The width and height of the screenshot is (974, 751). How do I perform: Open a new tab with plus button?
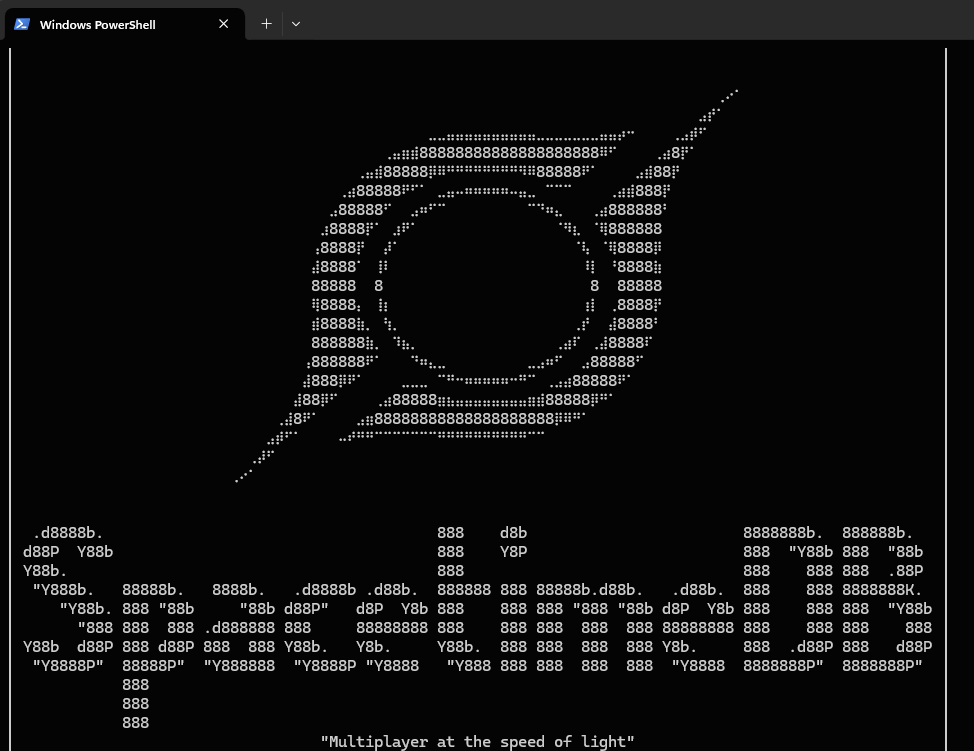266,24
